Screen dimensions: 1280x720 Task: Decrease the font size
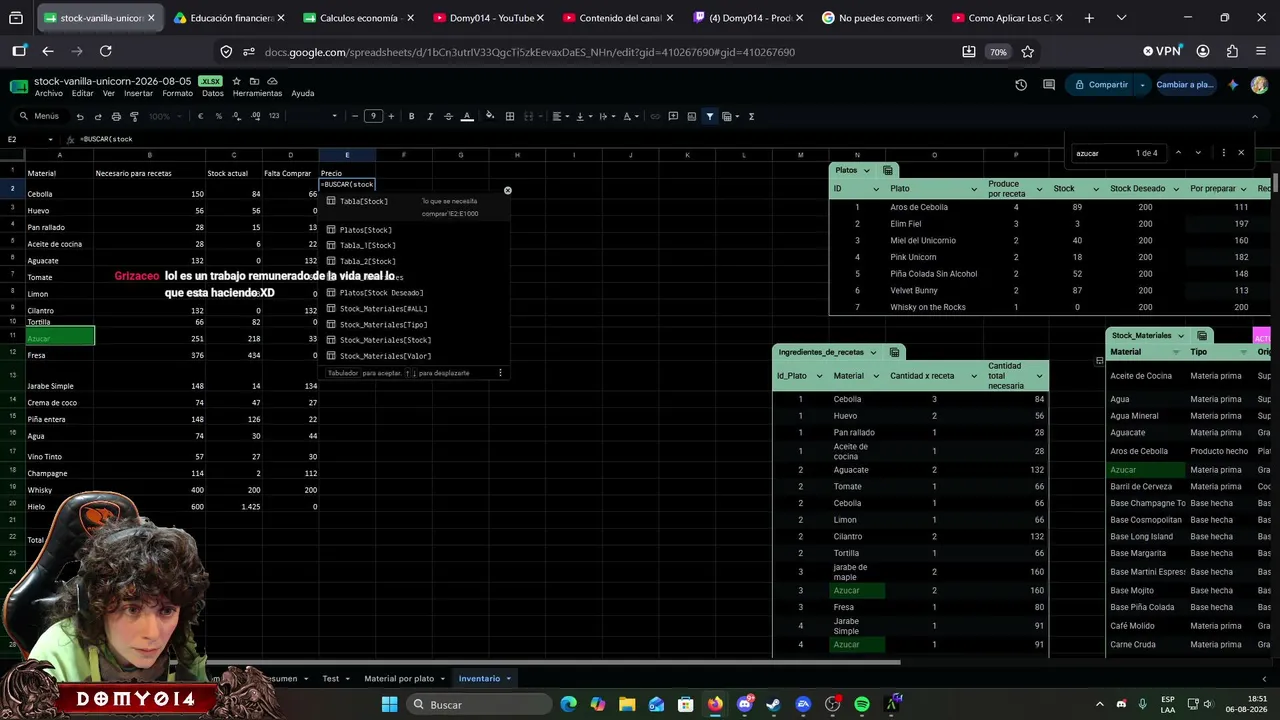355,116
